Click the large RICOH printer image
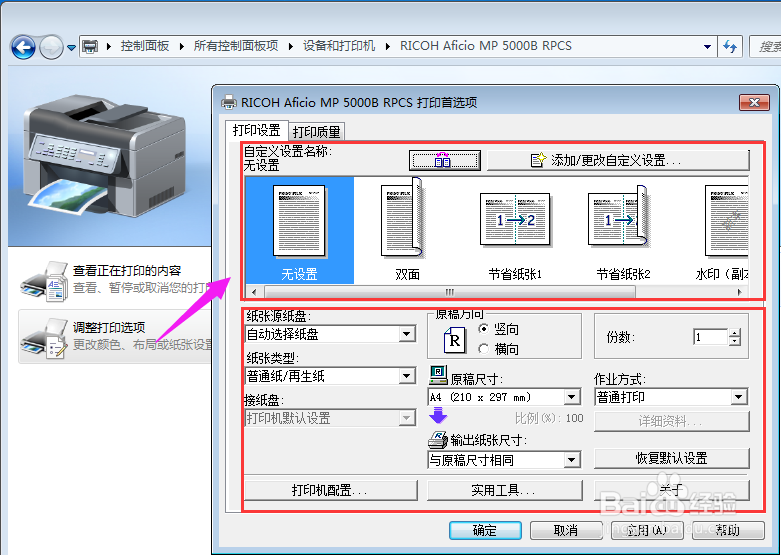781x555 pixels. (105, 155)
